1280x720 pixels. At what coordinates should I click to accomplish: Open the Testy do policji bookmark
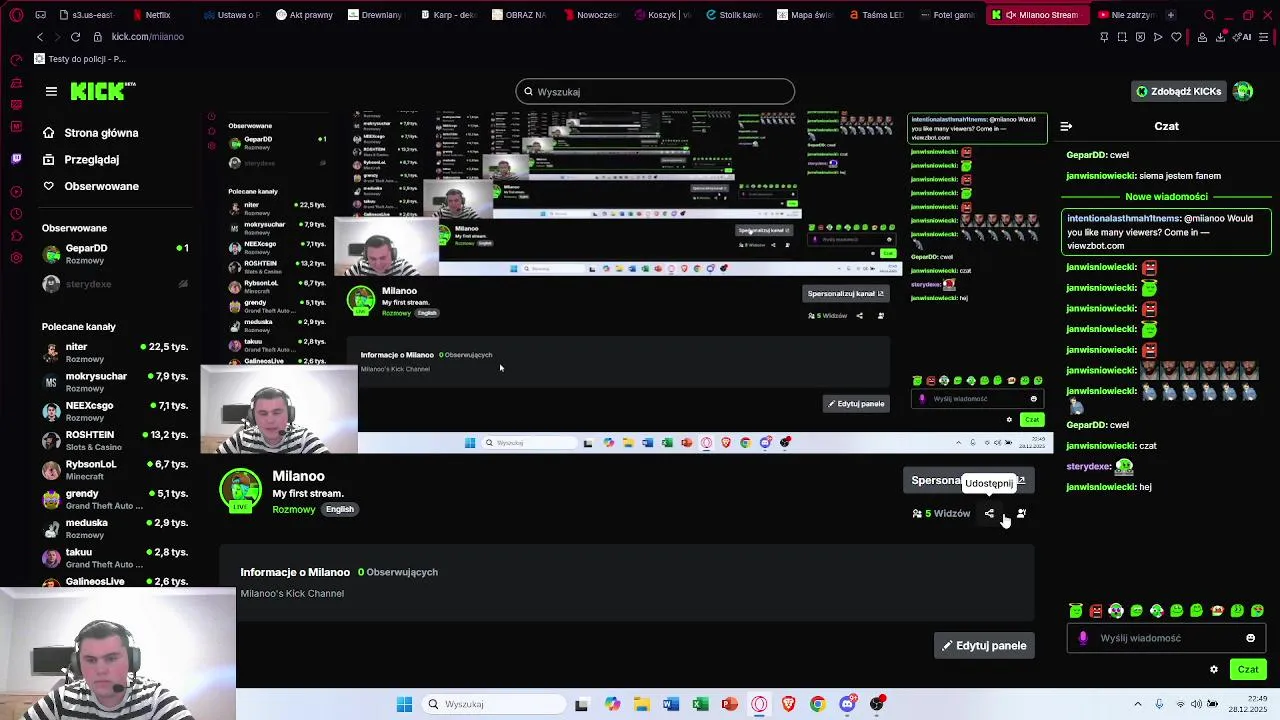point(80,59)
